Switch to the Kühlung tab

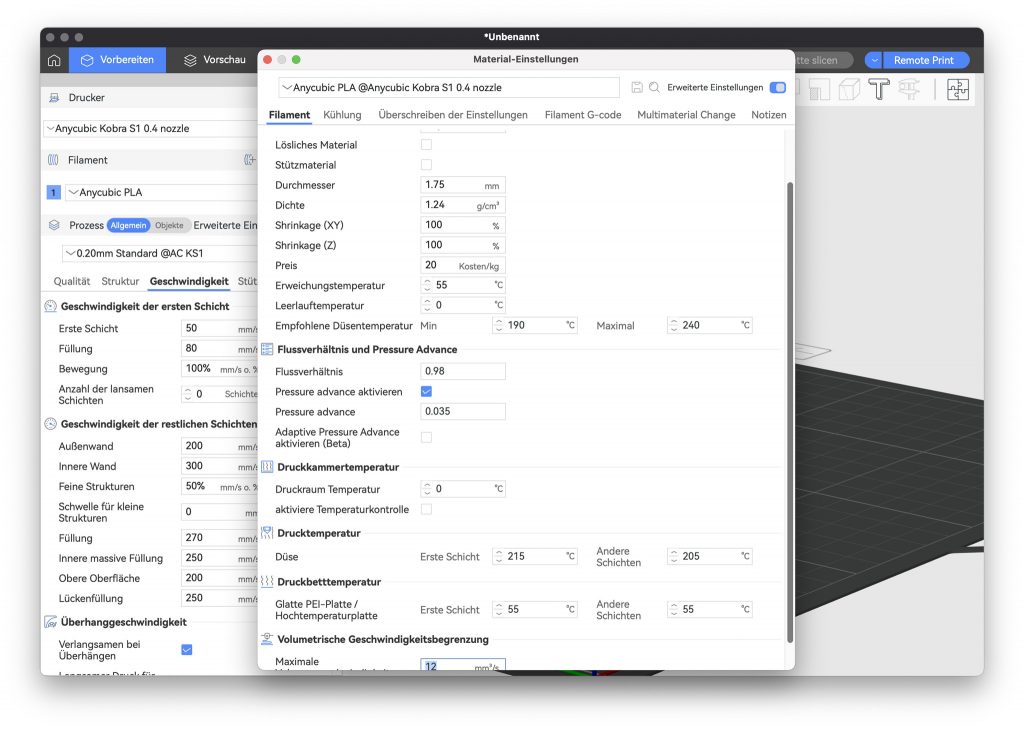point(342,115)
